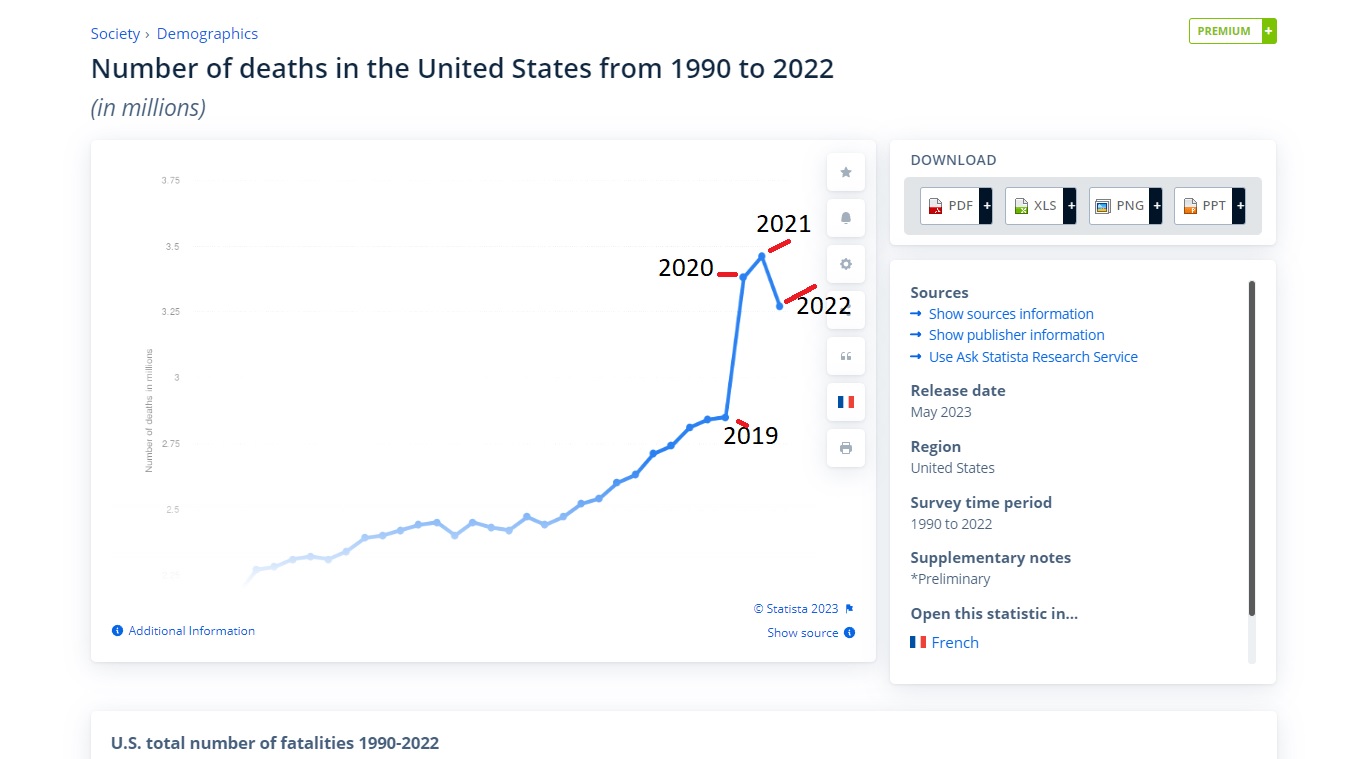Click Show sources information link
1364x759 pixels.
tap(1010, 314)
